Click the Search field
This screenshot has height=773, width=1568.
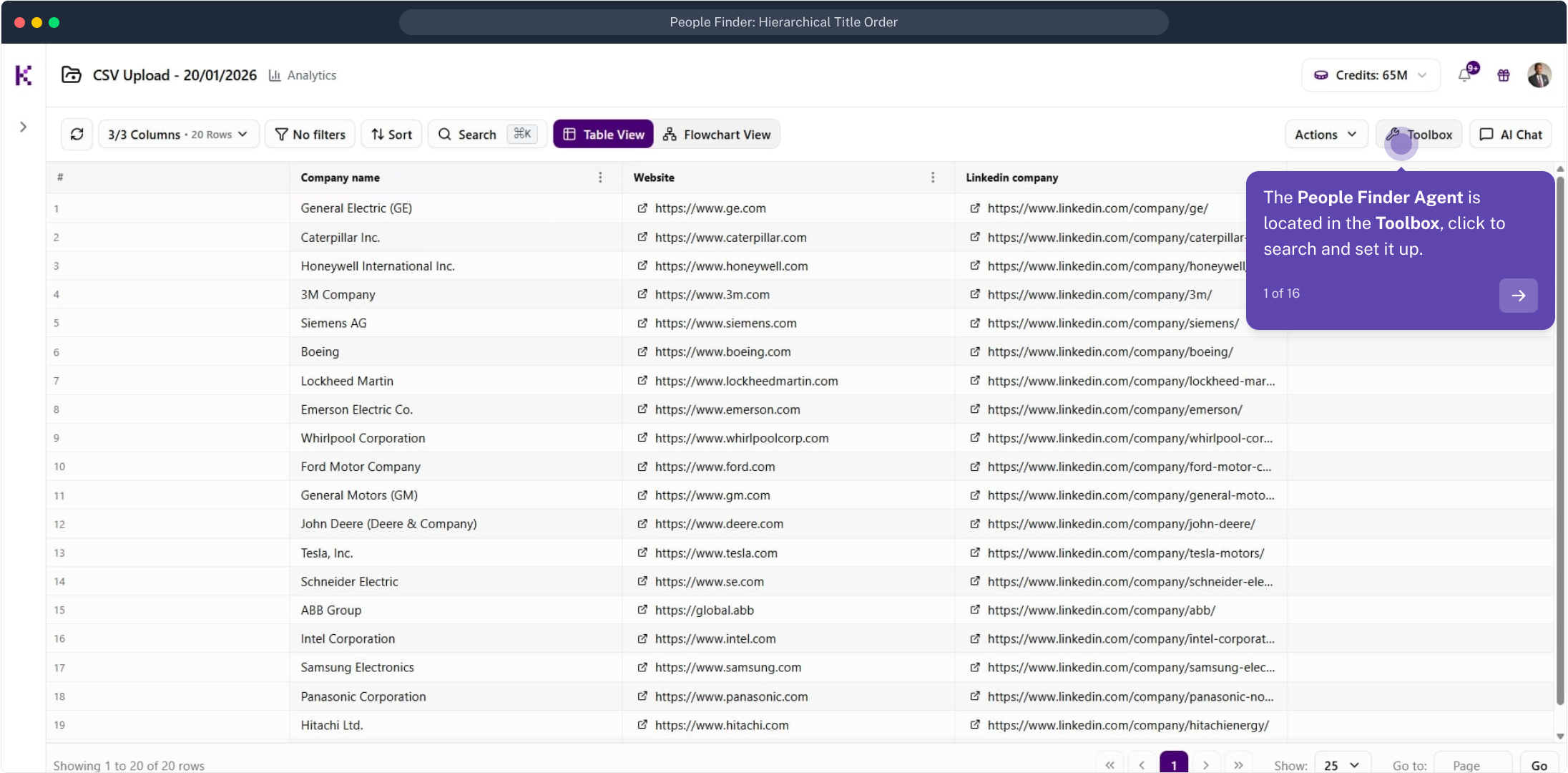tap(487, 135)
